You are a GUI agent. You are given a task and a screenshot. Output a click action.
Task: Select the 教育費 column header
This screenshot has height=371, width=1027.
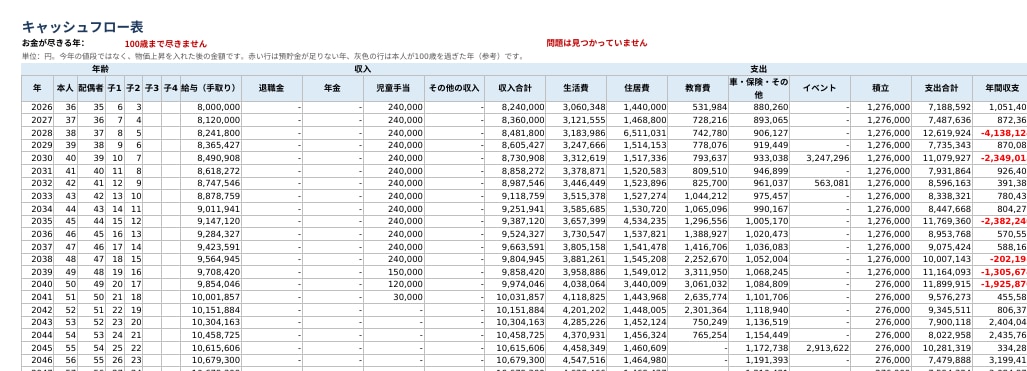[x=698, y=88]
